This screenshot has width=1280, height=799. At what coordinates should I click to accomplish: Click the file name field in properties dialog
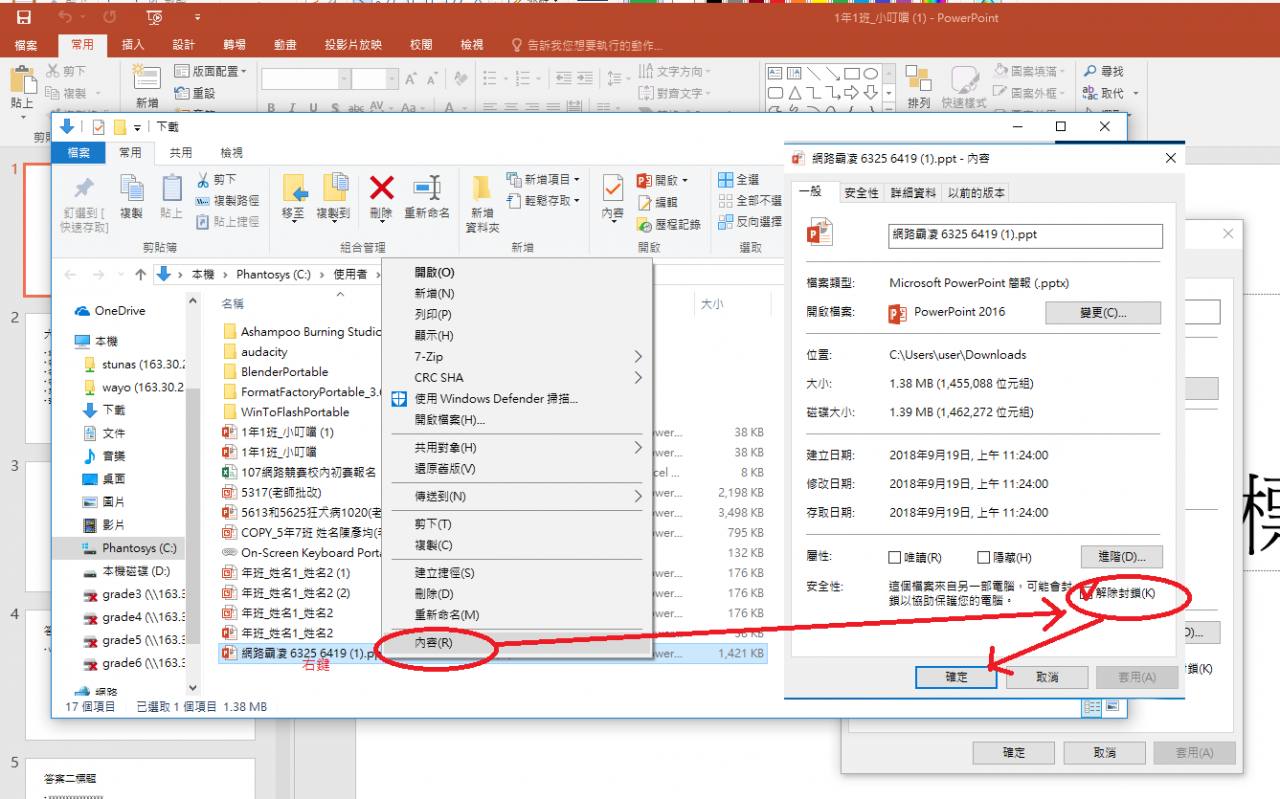[1025, 235]
